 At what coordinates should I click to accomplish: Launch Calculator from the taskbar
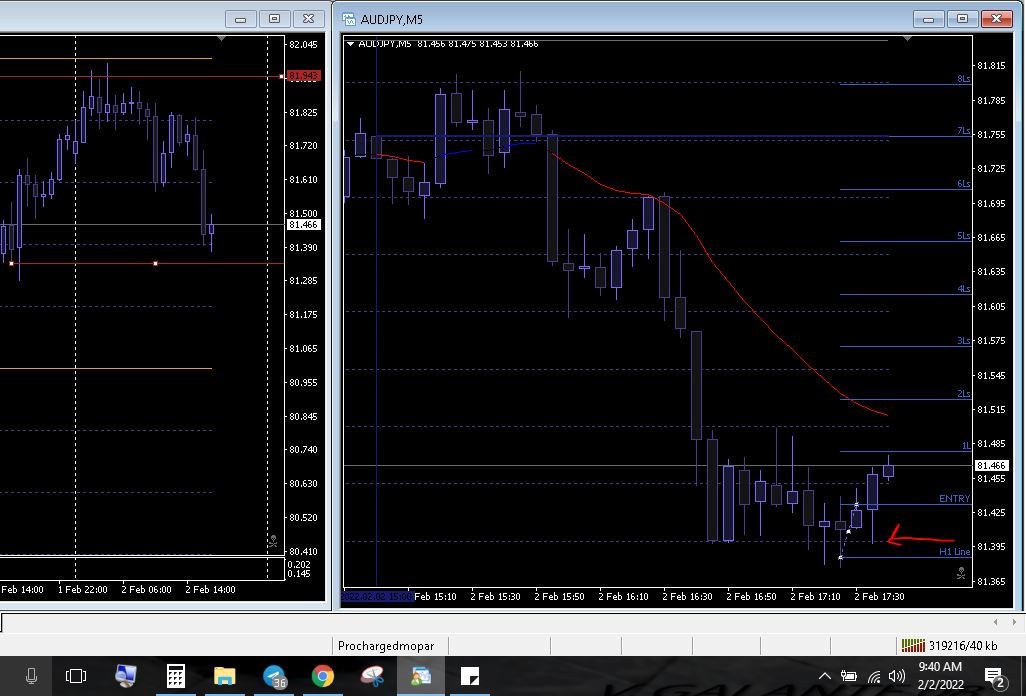pos(176,676)
